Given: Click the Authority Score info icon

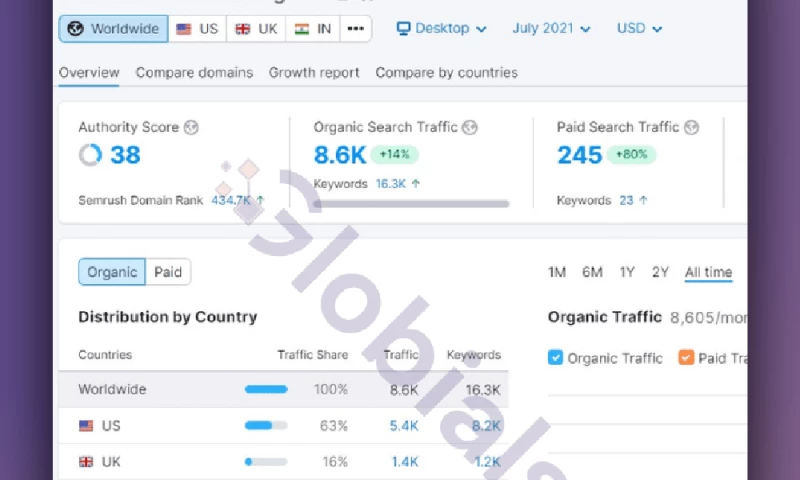Looking at the screenshot, I should (191, 128).
